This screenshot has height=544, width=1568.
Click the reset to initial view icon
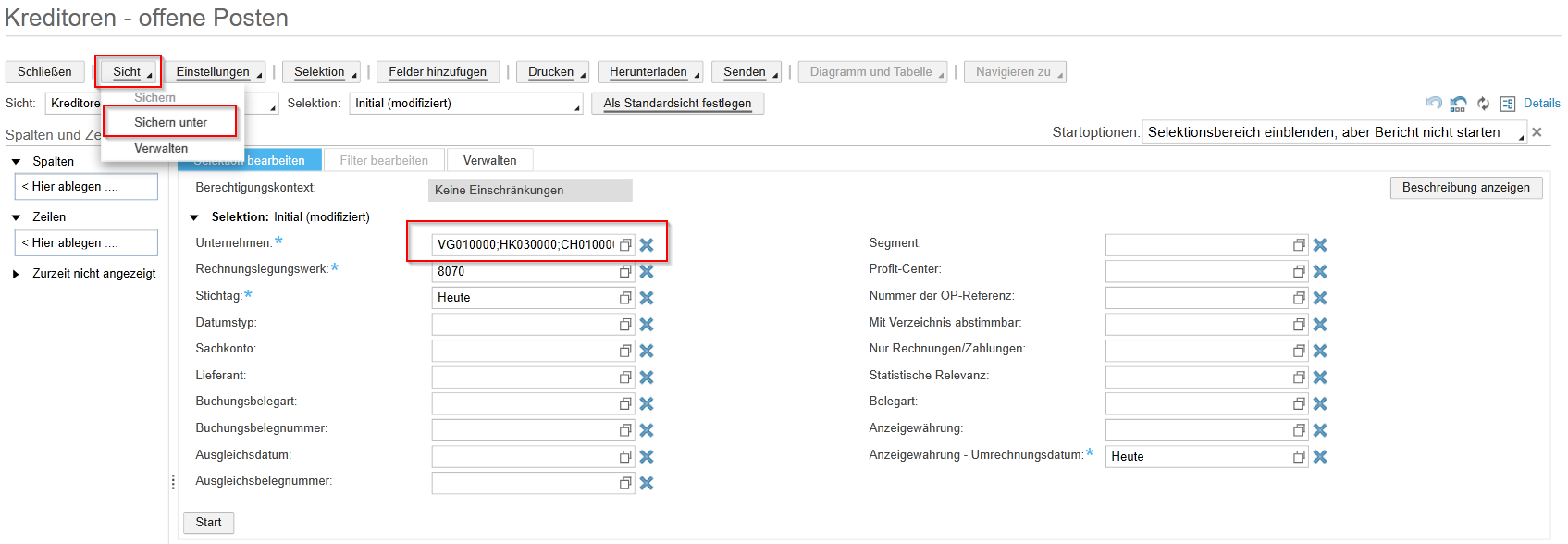1458,104
